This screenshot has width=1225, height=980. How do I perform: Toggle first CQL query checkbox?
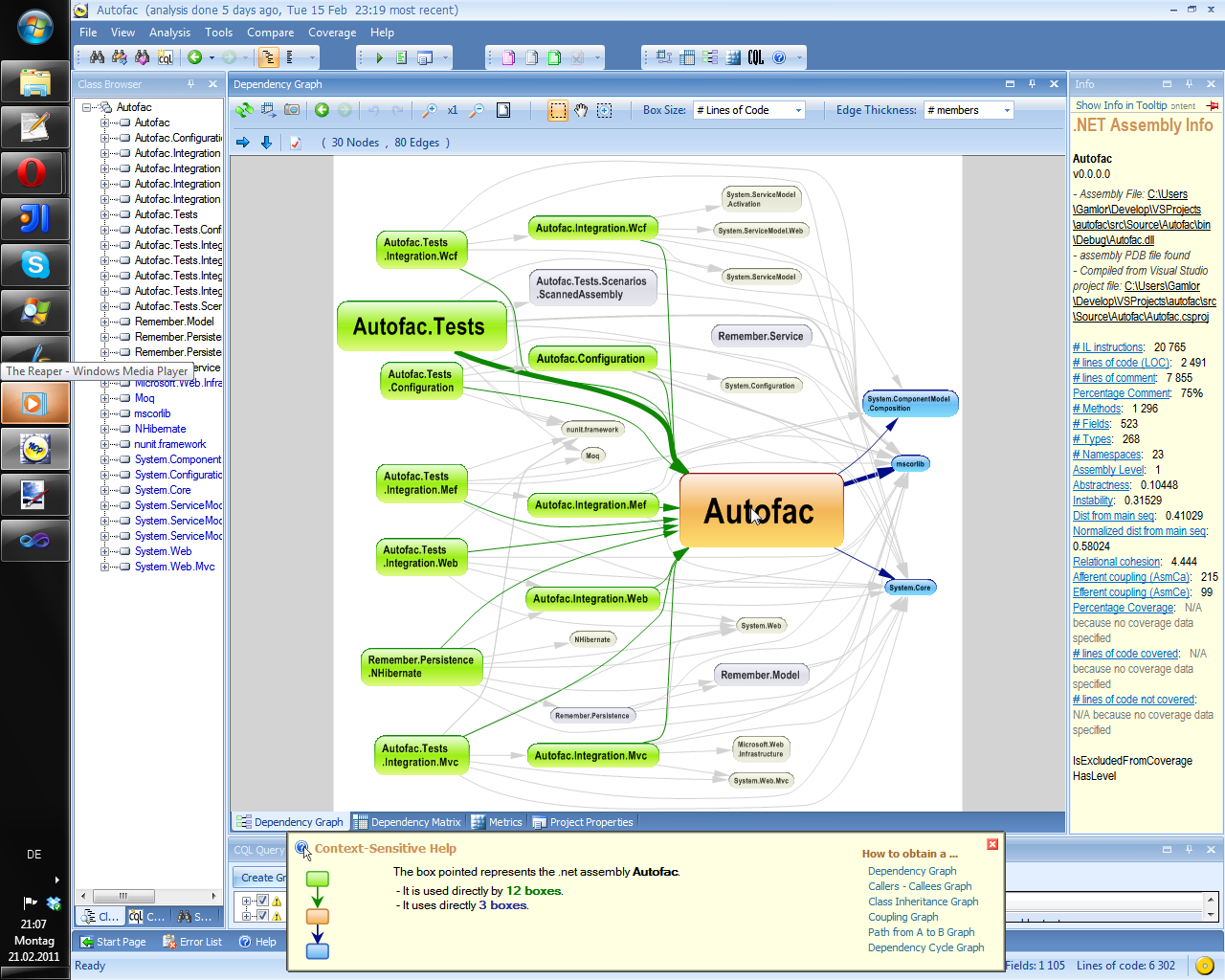coord(262,901)
